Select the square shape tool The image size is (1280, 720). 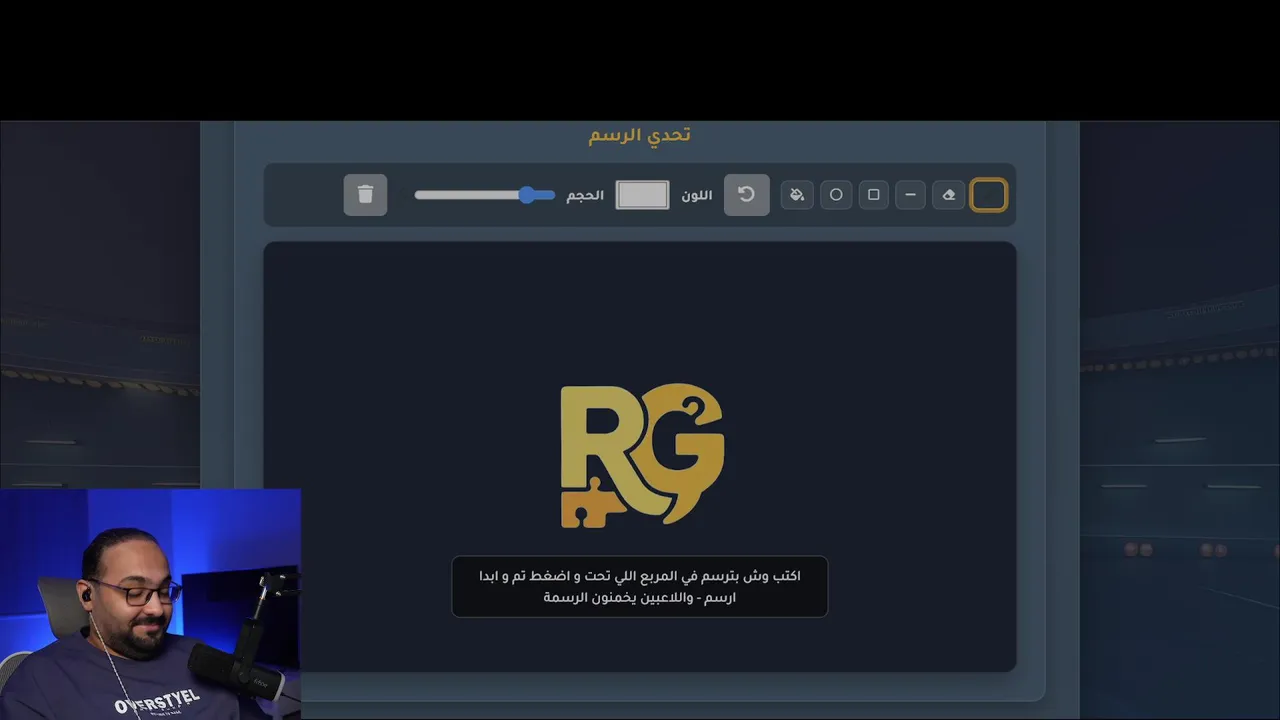click(873, 195)
